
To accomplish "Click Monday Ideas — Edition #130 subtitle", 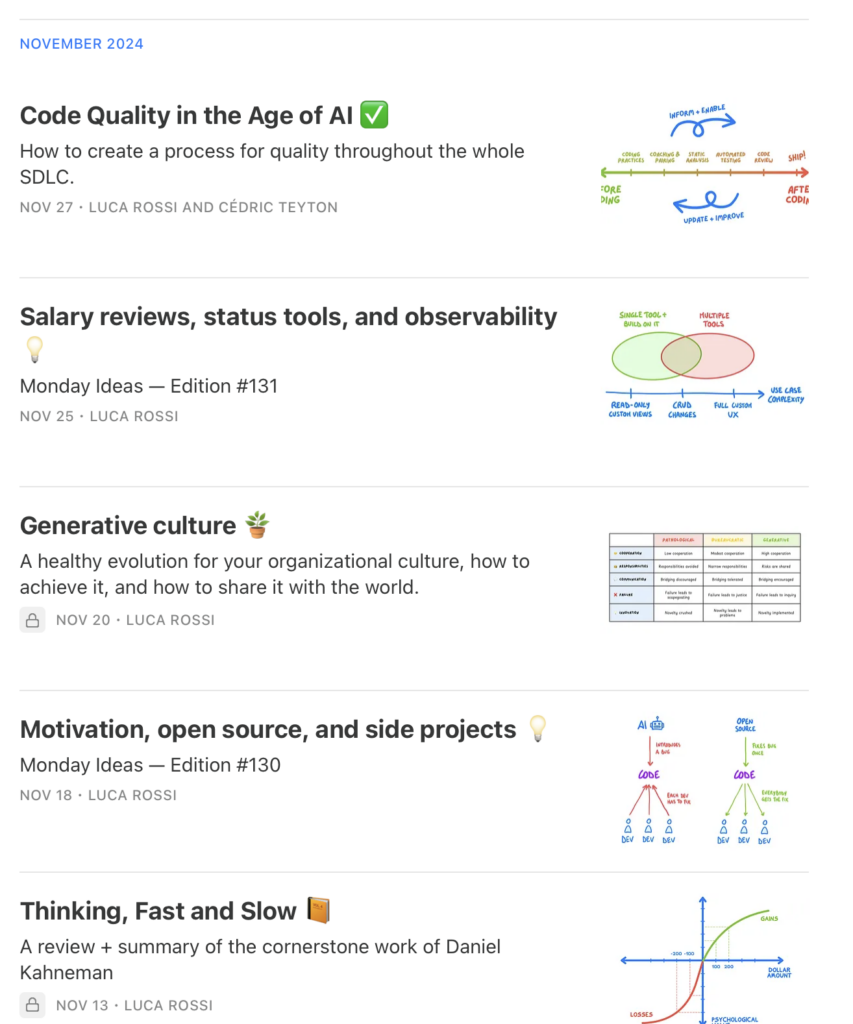I will click(150, 765).
